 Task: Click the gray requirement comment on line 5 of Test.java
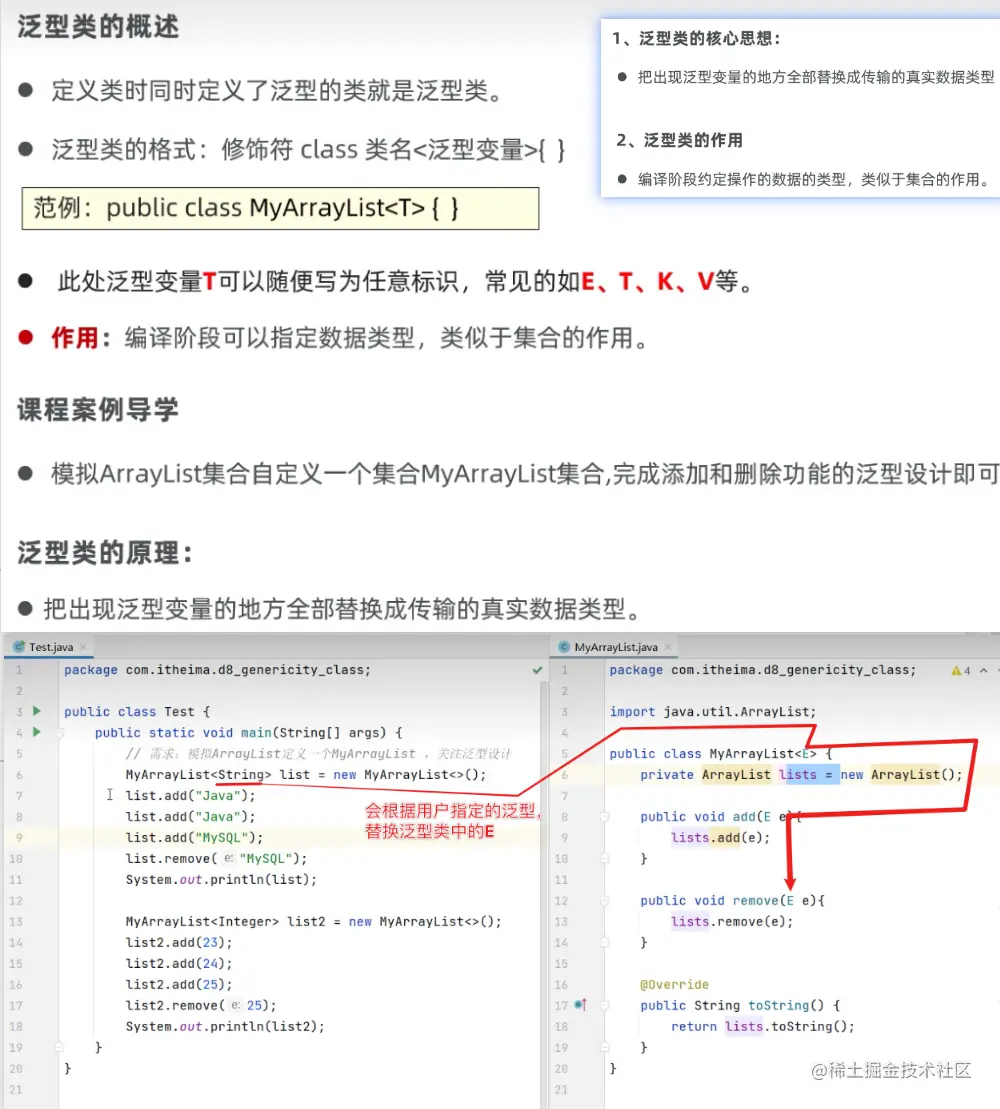tap(318, 754)
